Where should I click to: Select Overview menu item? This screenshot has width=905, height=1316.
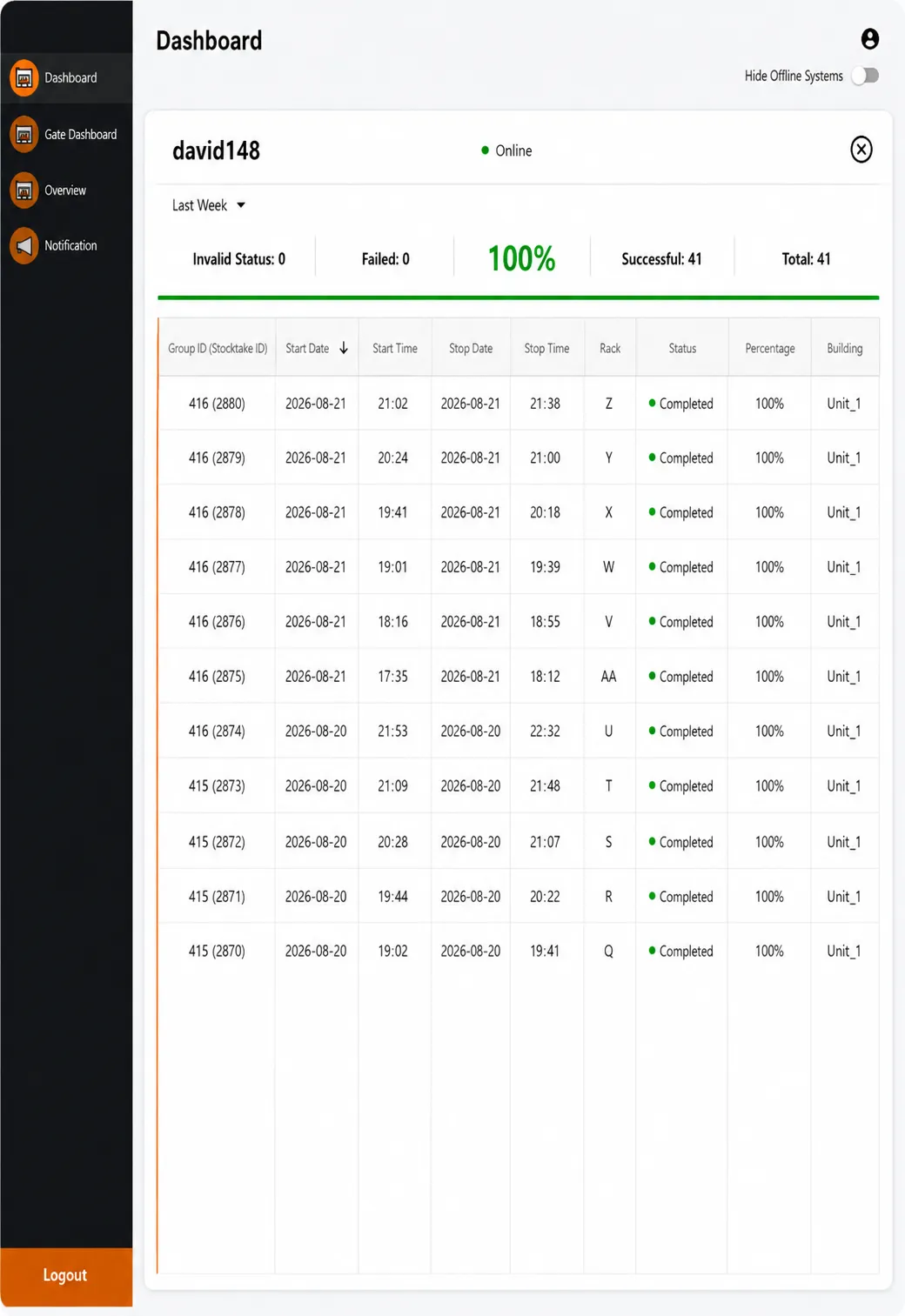pos(66,190)
